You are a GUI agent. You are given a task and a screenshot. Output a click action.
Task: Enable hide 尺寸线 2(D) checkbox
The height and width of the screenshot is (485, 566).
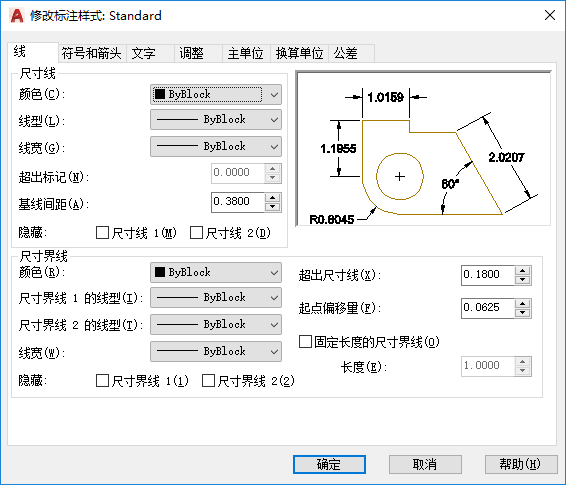(196, 233)
